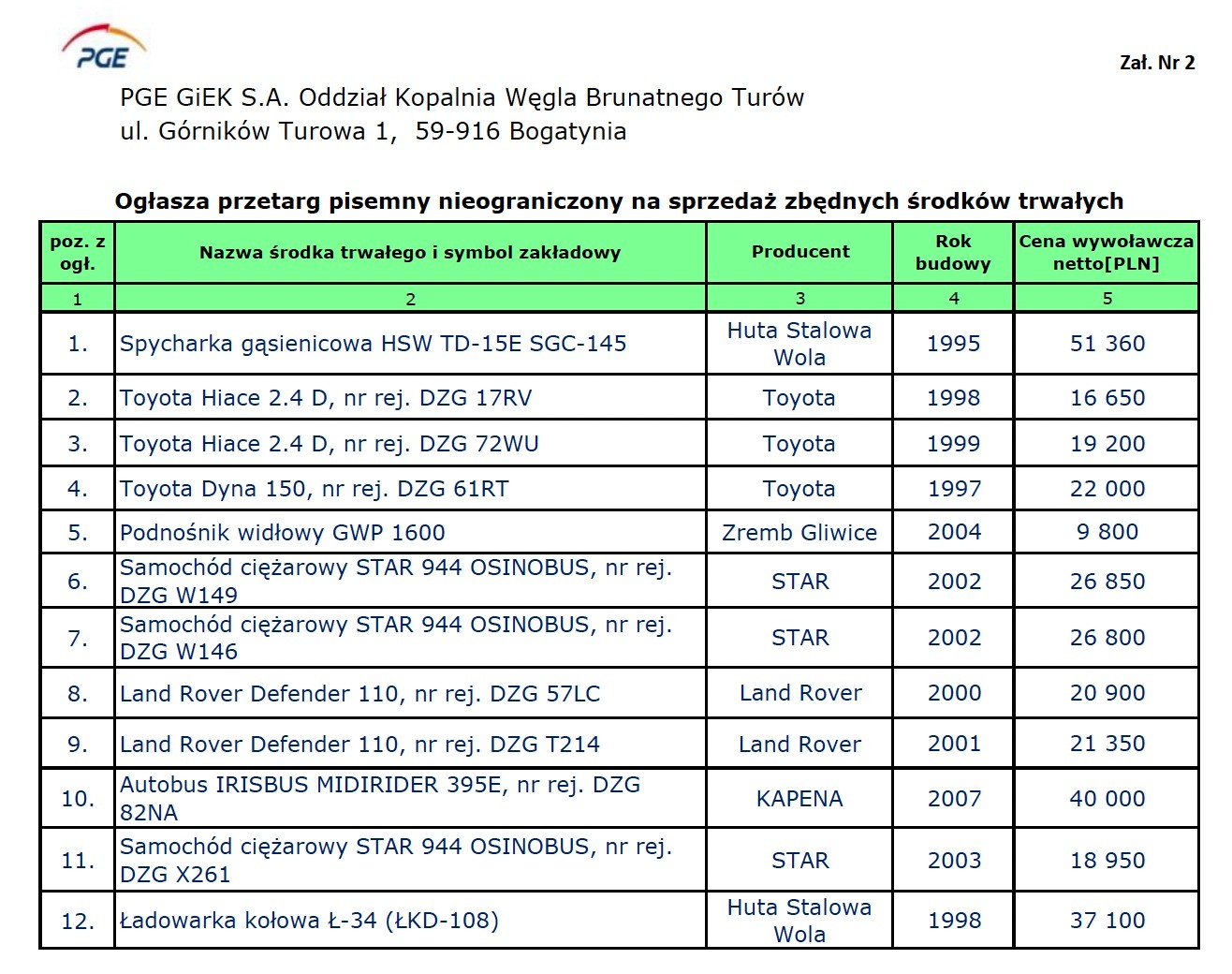Select the Ładowarka kołowa Ł-34 entry
1232x974 pixels.
tap(309, 921)
